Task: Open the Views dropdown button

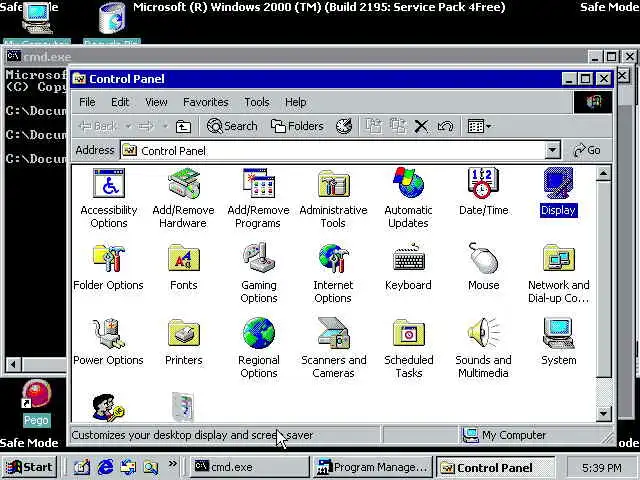Action: (x=479, y=127)
